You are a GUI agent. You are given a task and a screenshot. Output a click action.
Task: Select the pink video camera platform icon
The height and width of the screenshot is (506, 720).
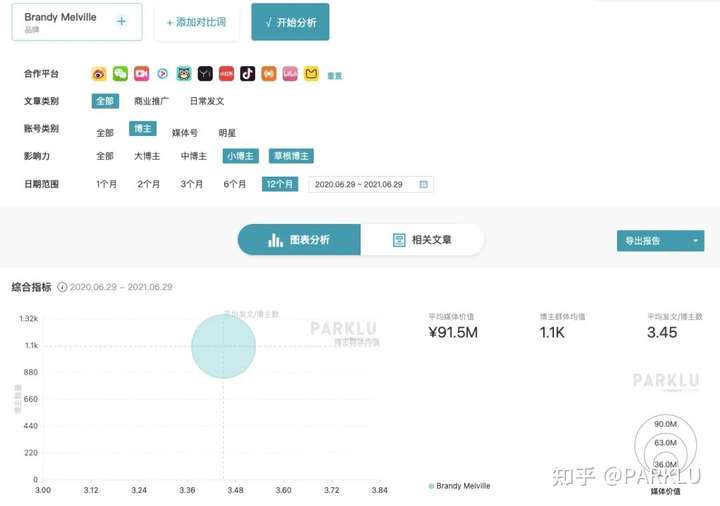[141, 74]
